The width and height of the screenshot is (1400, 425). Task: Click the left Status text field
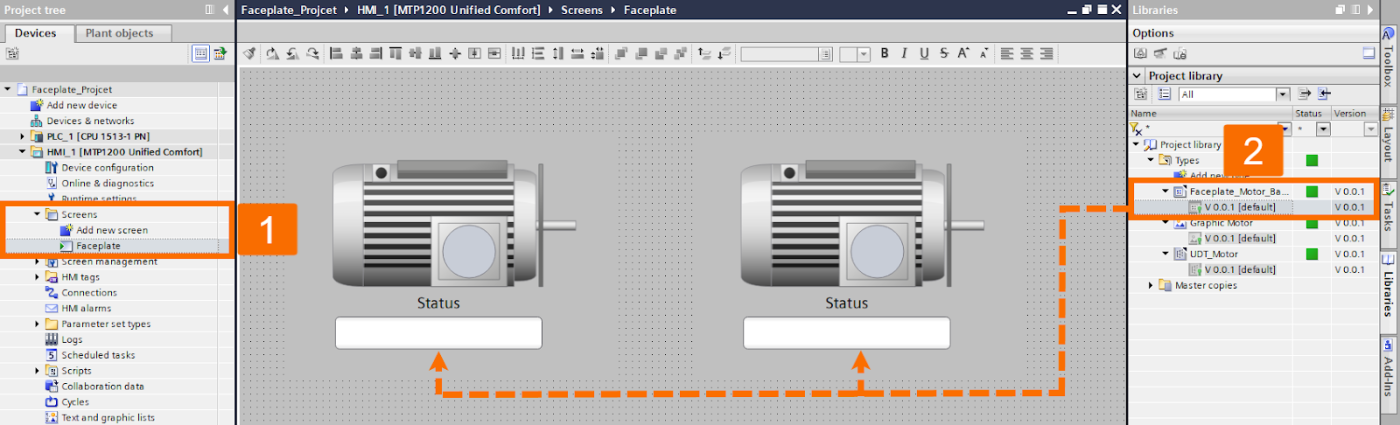tap(438, 333)
